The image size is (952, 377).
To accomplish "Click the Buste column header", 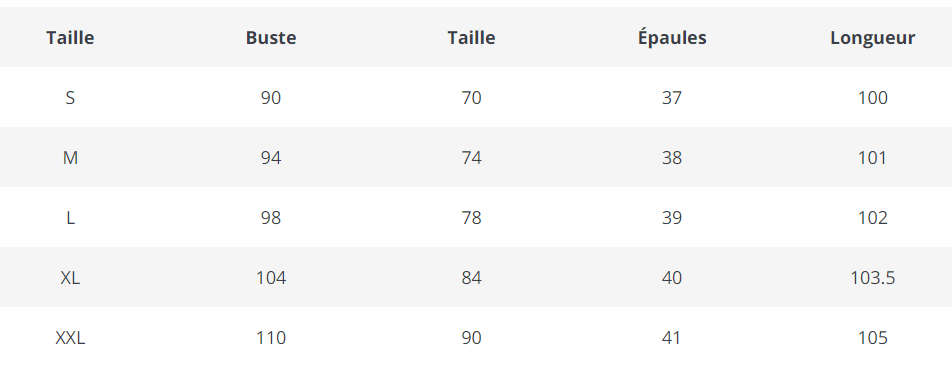I will pyautogui.click(x=271, y=38).
